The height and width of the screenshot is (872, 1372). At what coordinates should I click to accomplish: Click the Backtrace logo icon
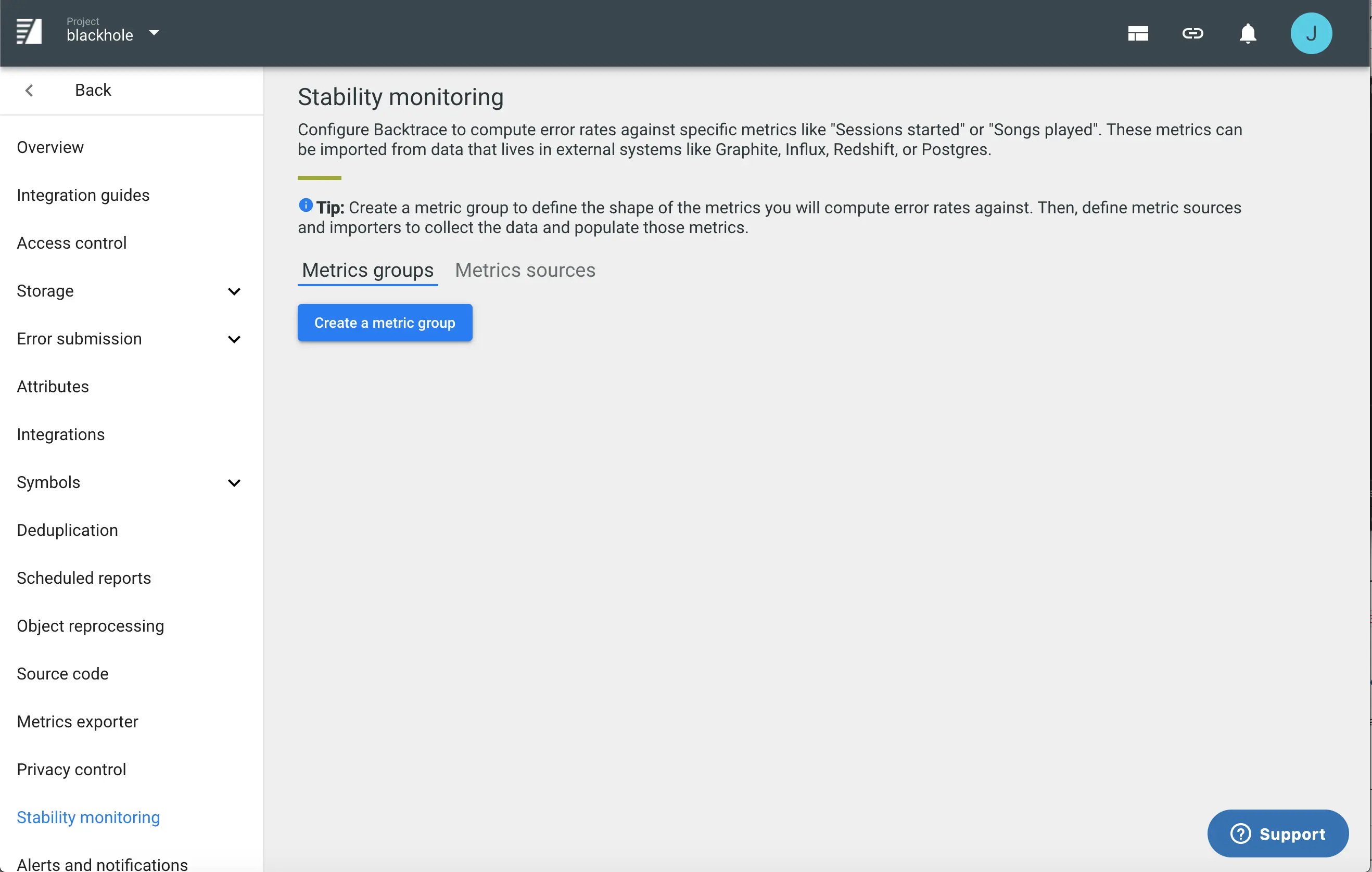29,31
